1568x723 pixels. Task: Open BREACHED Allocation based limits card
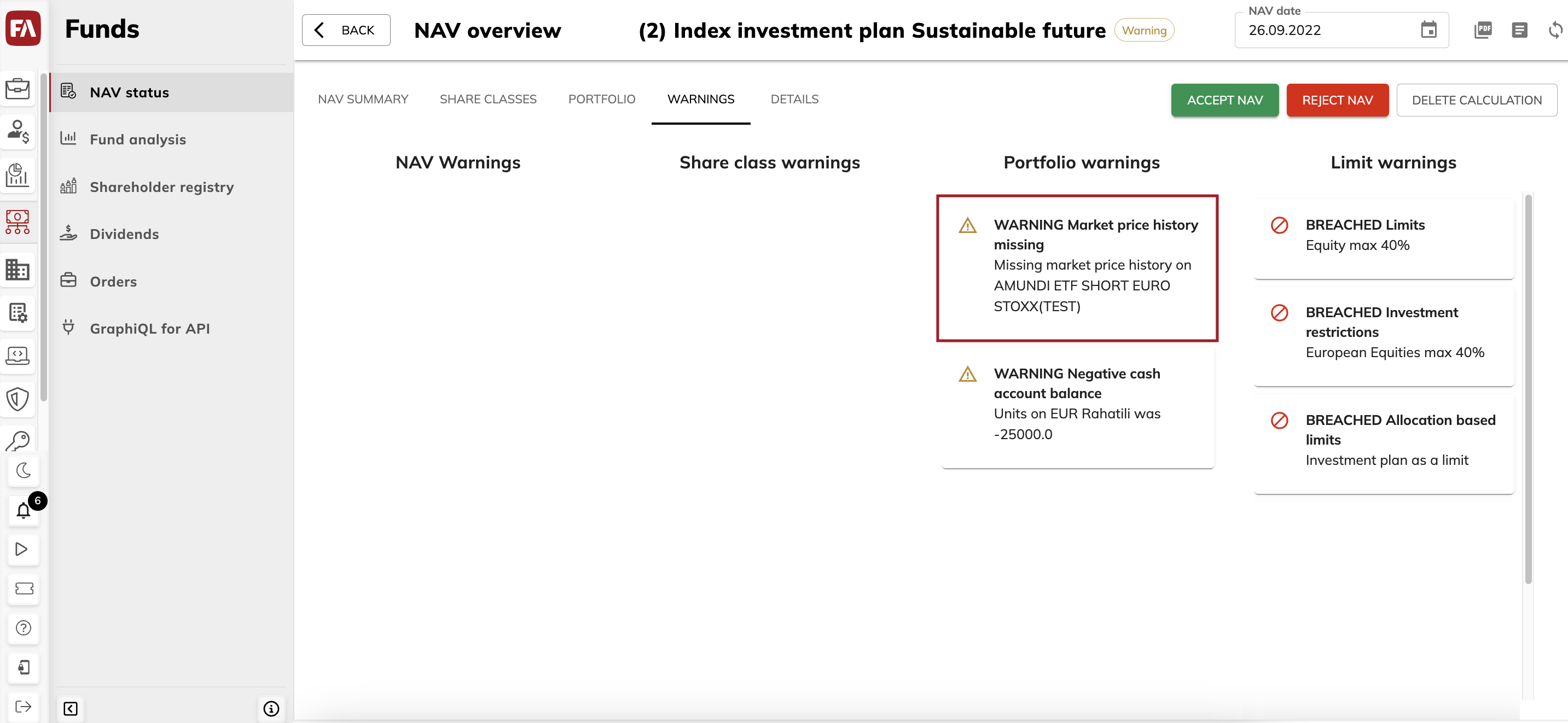tap(1384, 444)
